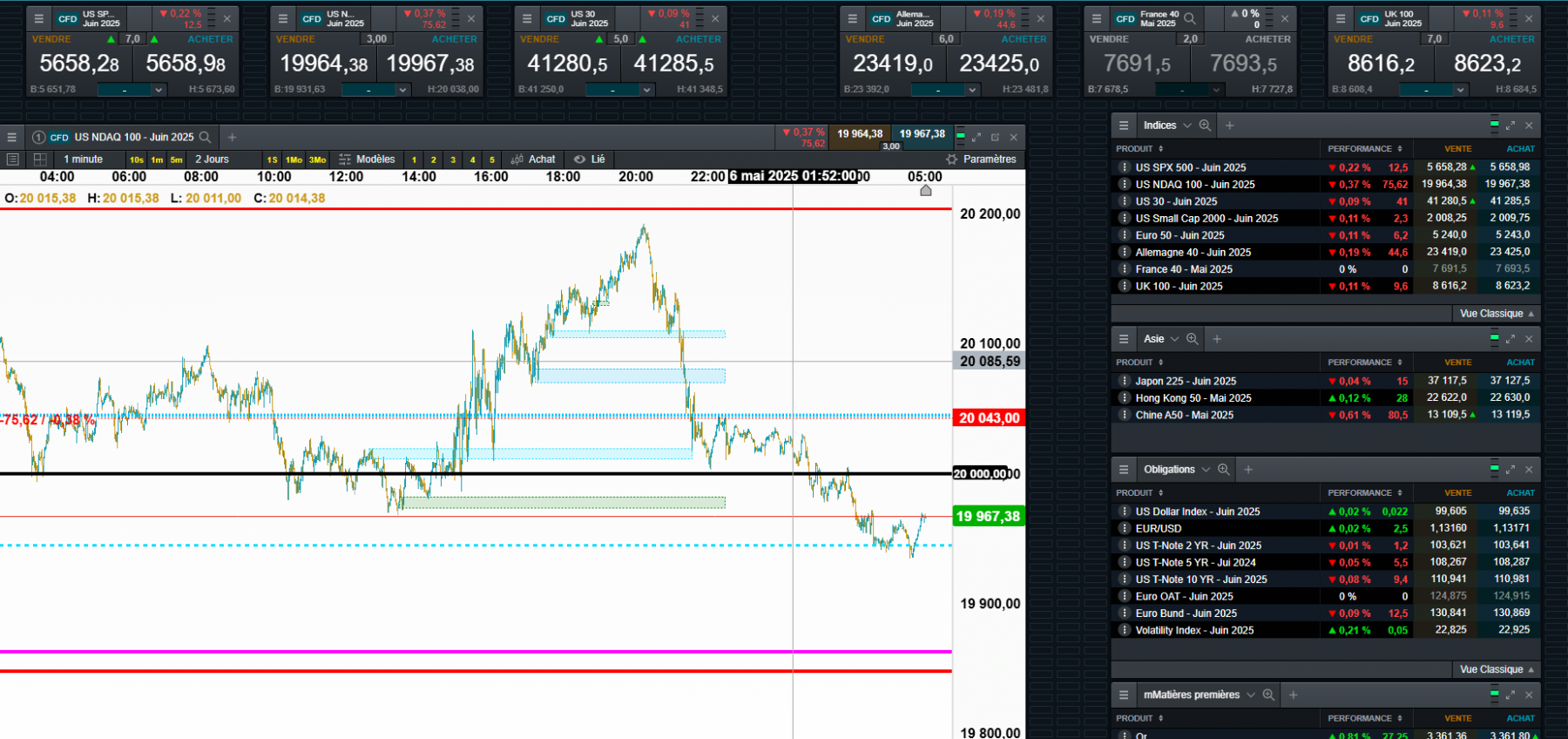This screenshot has height=739, width=1568.
Task: Select the 1S period shortcut
Action: pos(273,159)
